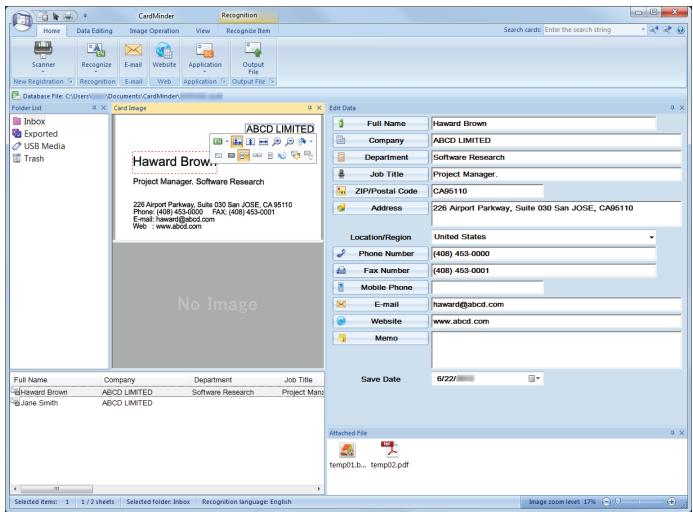
Task: Expand the Application dropdown arrow
Action: (205, 72)
